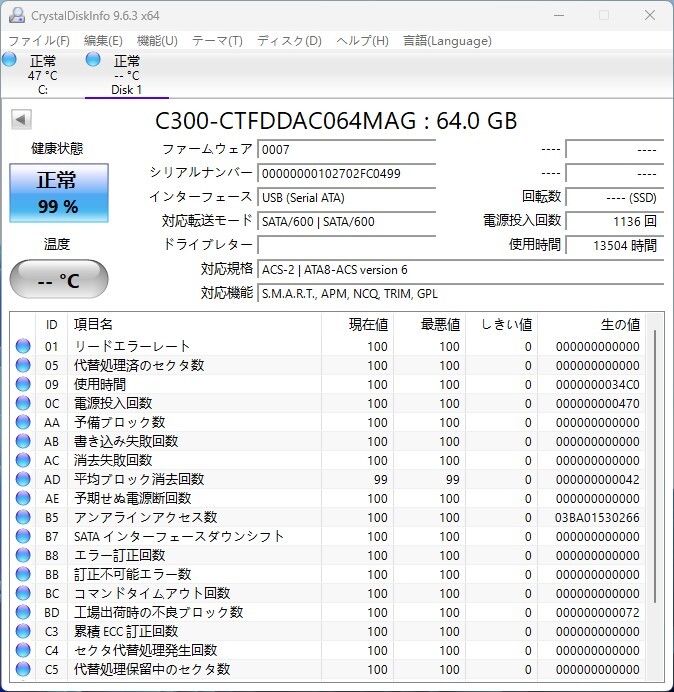
Task: Open the テーマ(T) menu
Action: pos(217,41)
